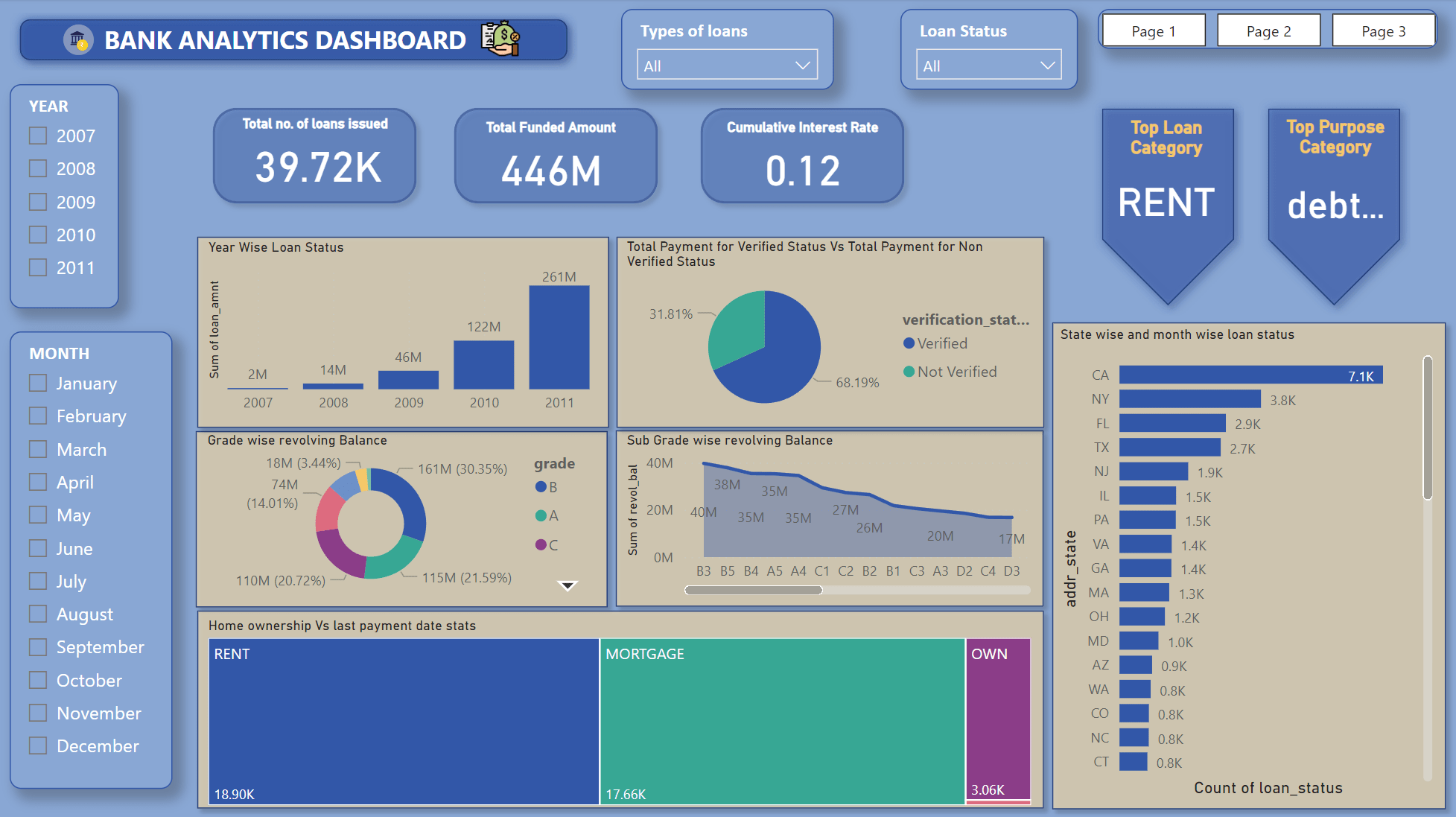Image resolution: width=1456 pixels, height=817 pixels.
Task: Open the Types of loans dropdown
Action: pyautogui.click(x=727, y=66)
